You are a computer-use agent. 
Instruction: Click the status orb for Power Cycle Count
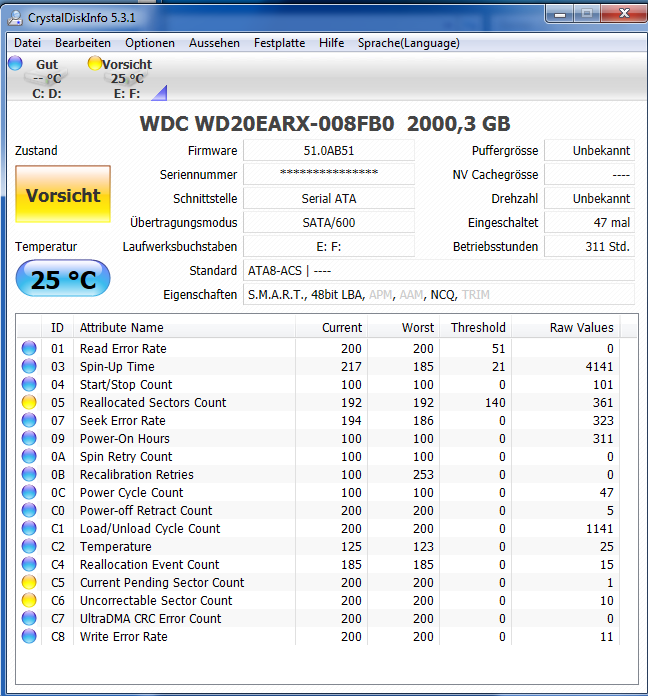click(29, 492)
